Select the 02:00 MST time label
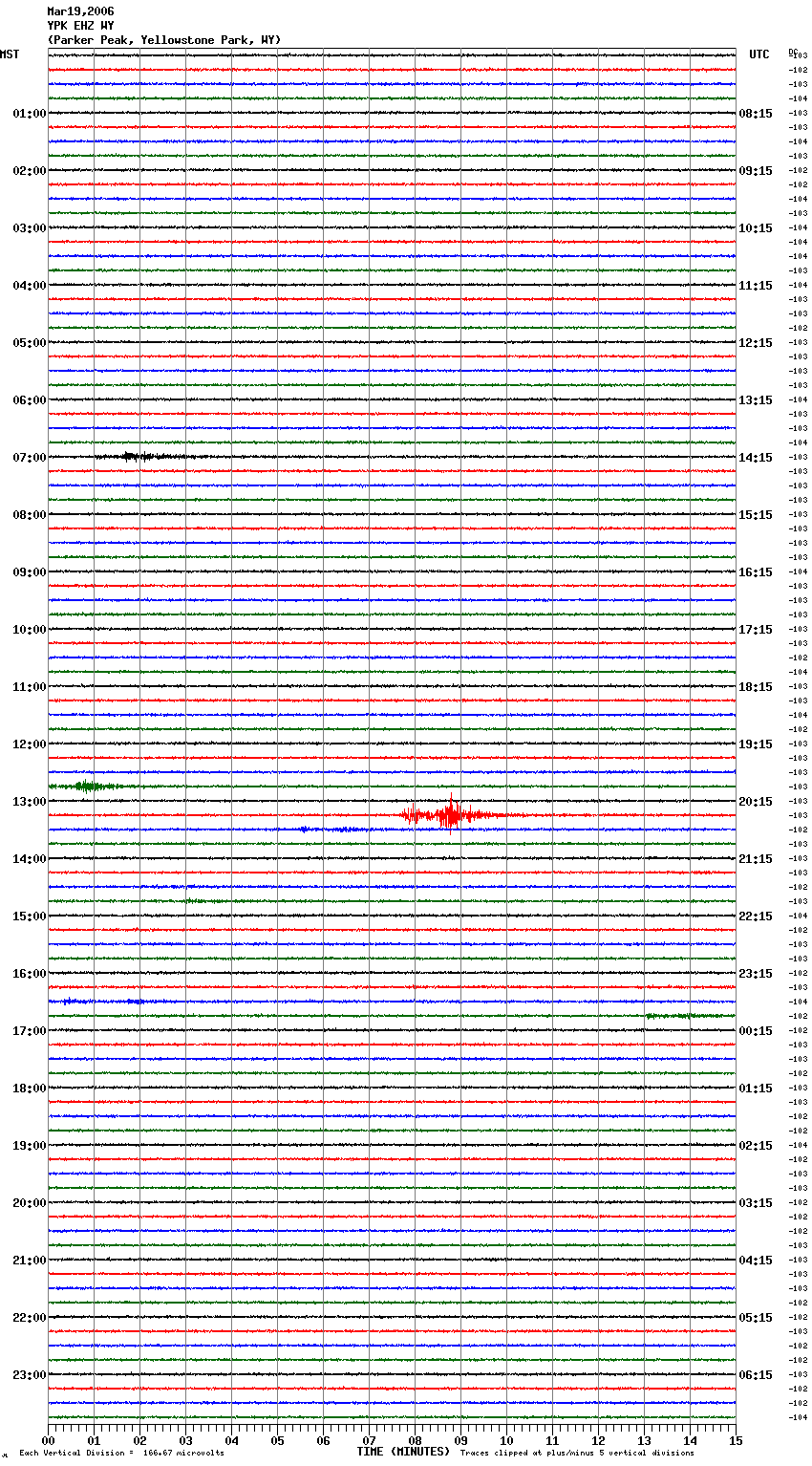The height and width of the screenshot is (1466, 812). point(30,171)
